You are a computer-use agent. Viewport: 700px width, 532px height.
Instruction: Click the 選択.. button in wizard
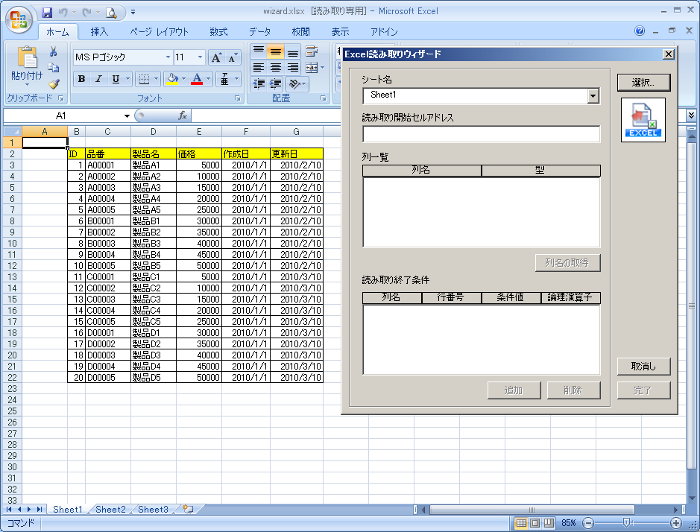[x=643, y=82]
